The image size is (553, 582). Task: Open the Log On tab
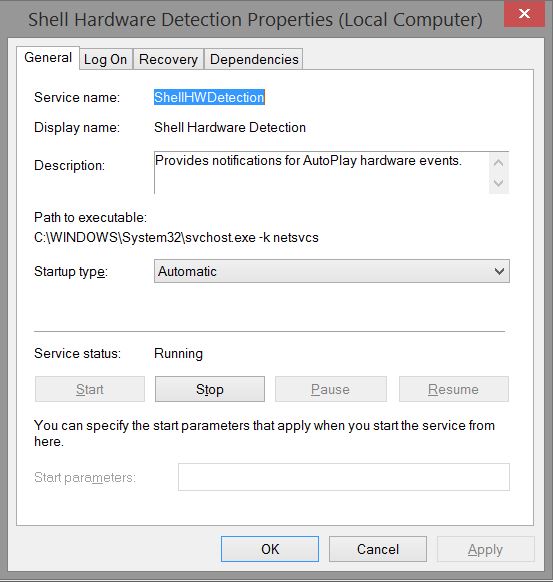[x=106, y=59]
